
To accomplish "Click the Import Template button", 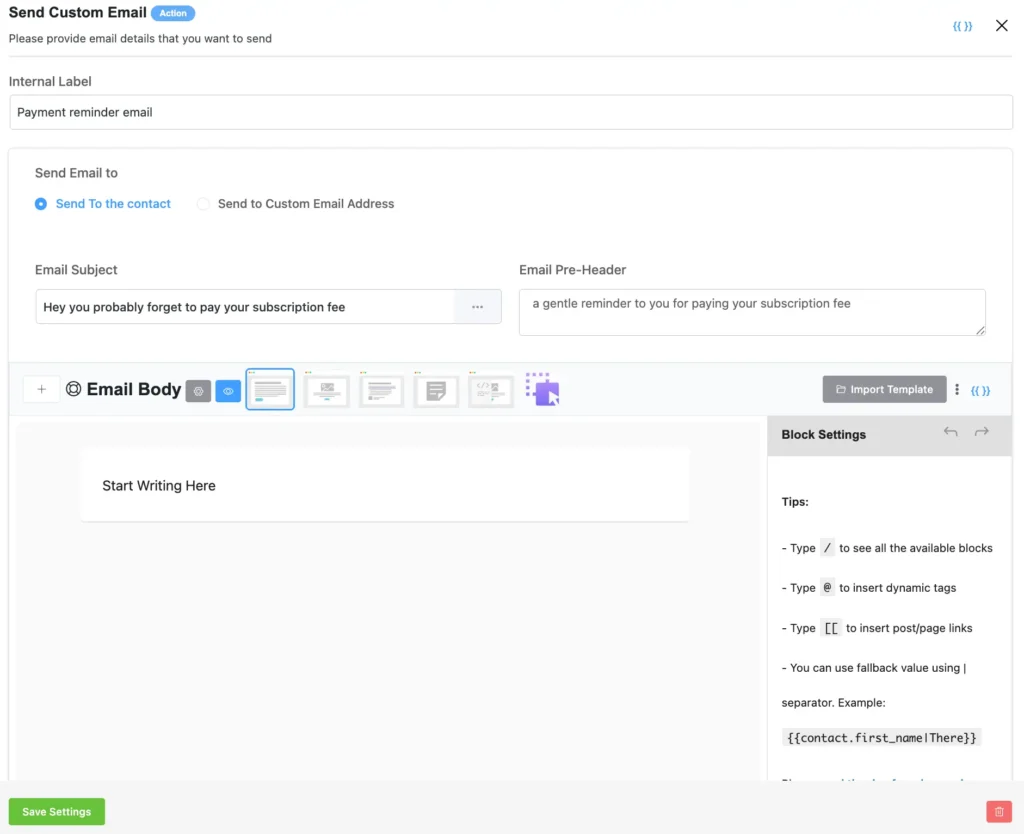I will (x=884, y=390).
